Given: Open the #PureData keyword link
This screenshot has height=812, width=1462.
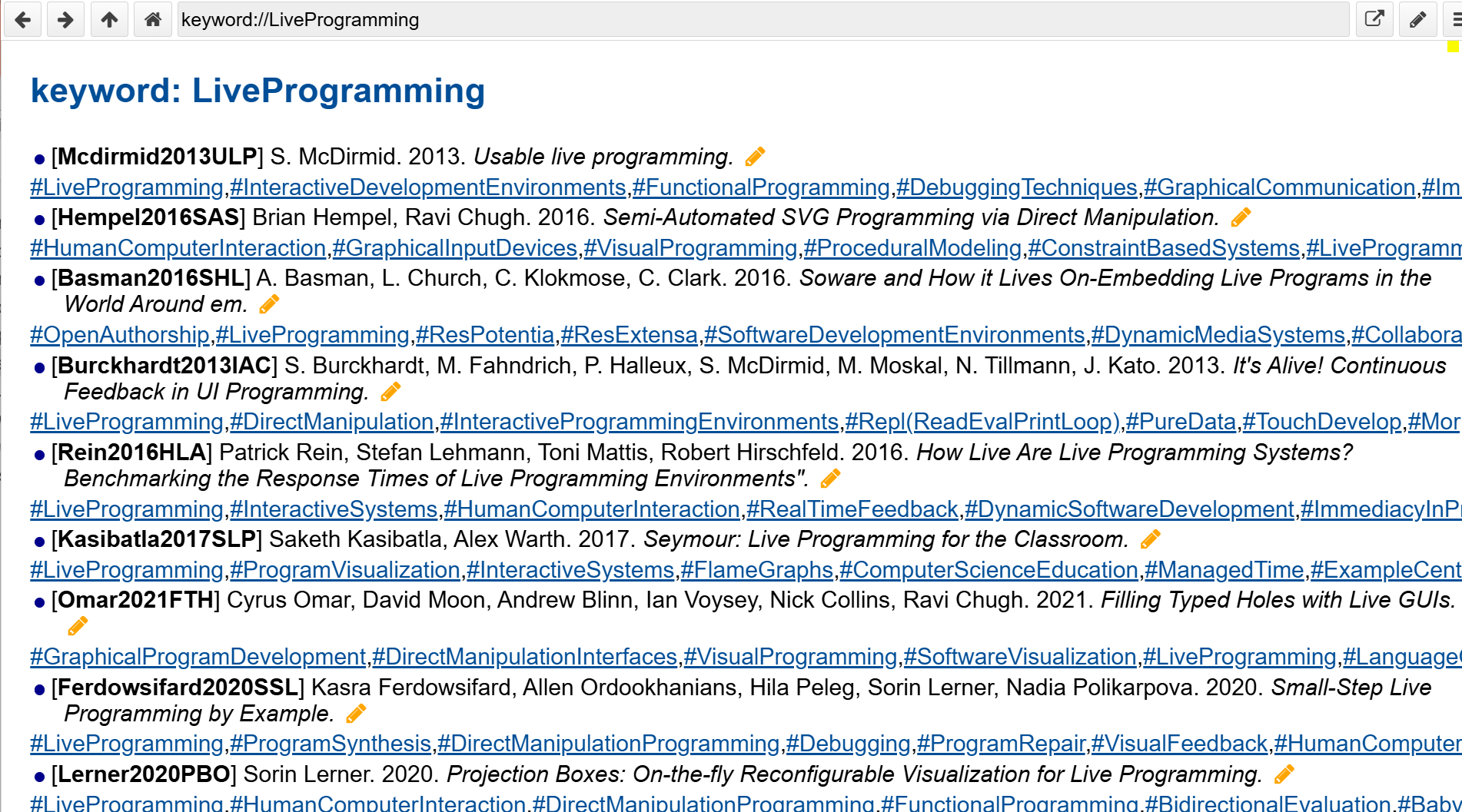Looking at the screenshot, I should tap(1181, 422).
